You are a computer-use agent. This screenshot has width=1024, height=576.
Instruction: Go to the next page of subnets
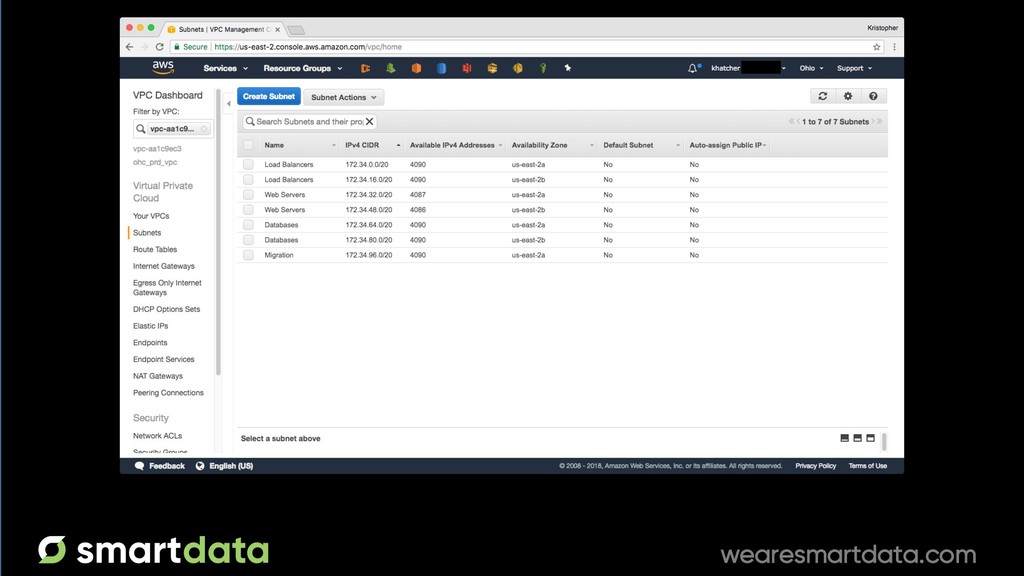[873, 121]
